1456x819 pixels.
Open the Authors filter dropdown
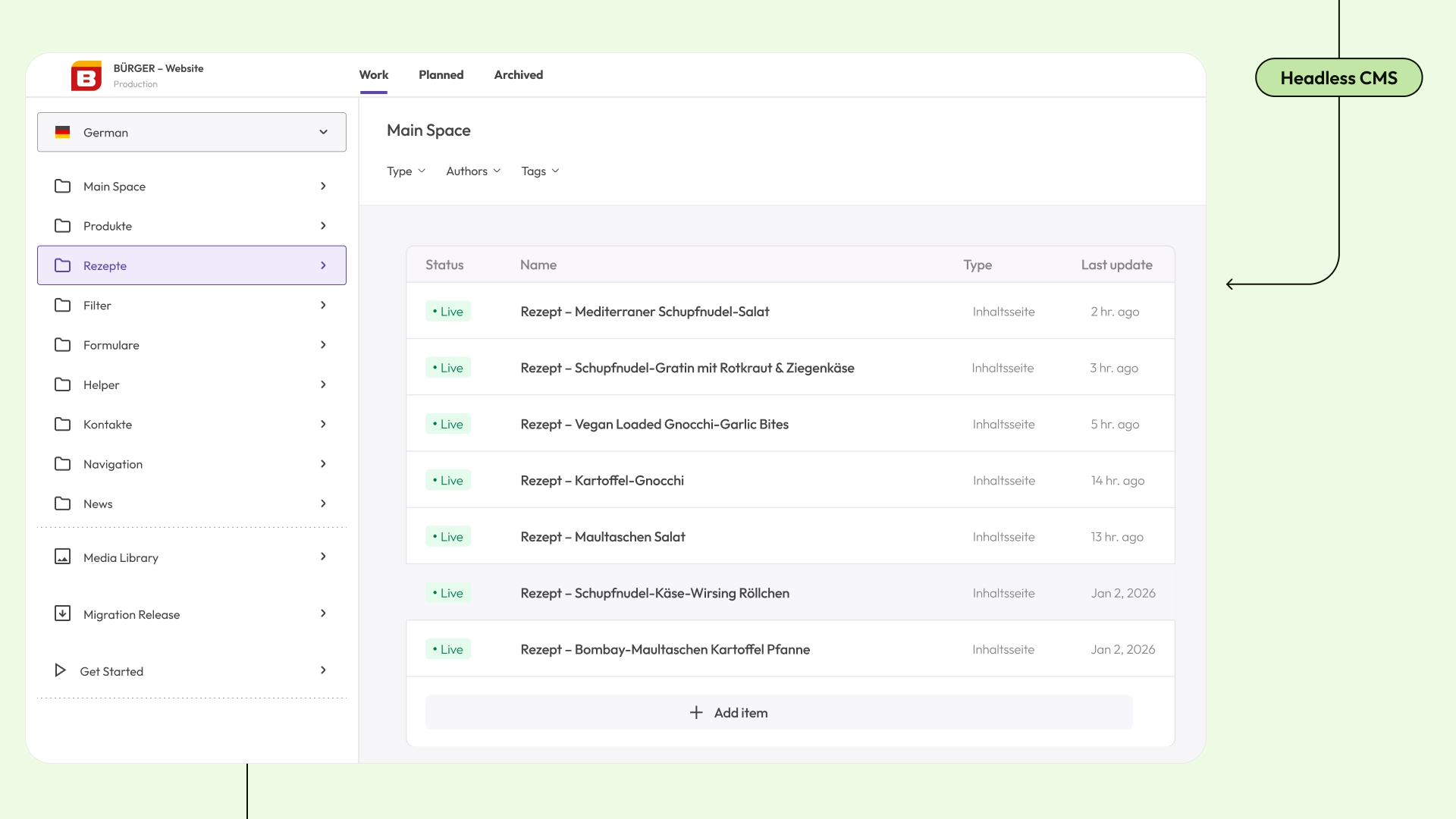click(x=472, y=171)
